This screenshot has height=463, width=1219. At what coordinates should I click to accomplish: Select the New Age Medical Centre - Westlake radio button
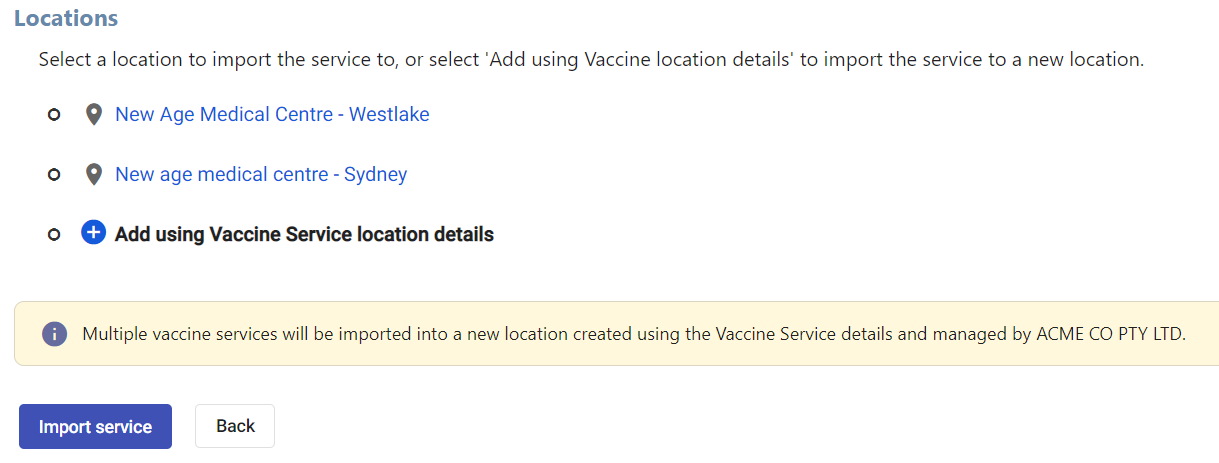coord(55,115)
